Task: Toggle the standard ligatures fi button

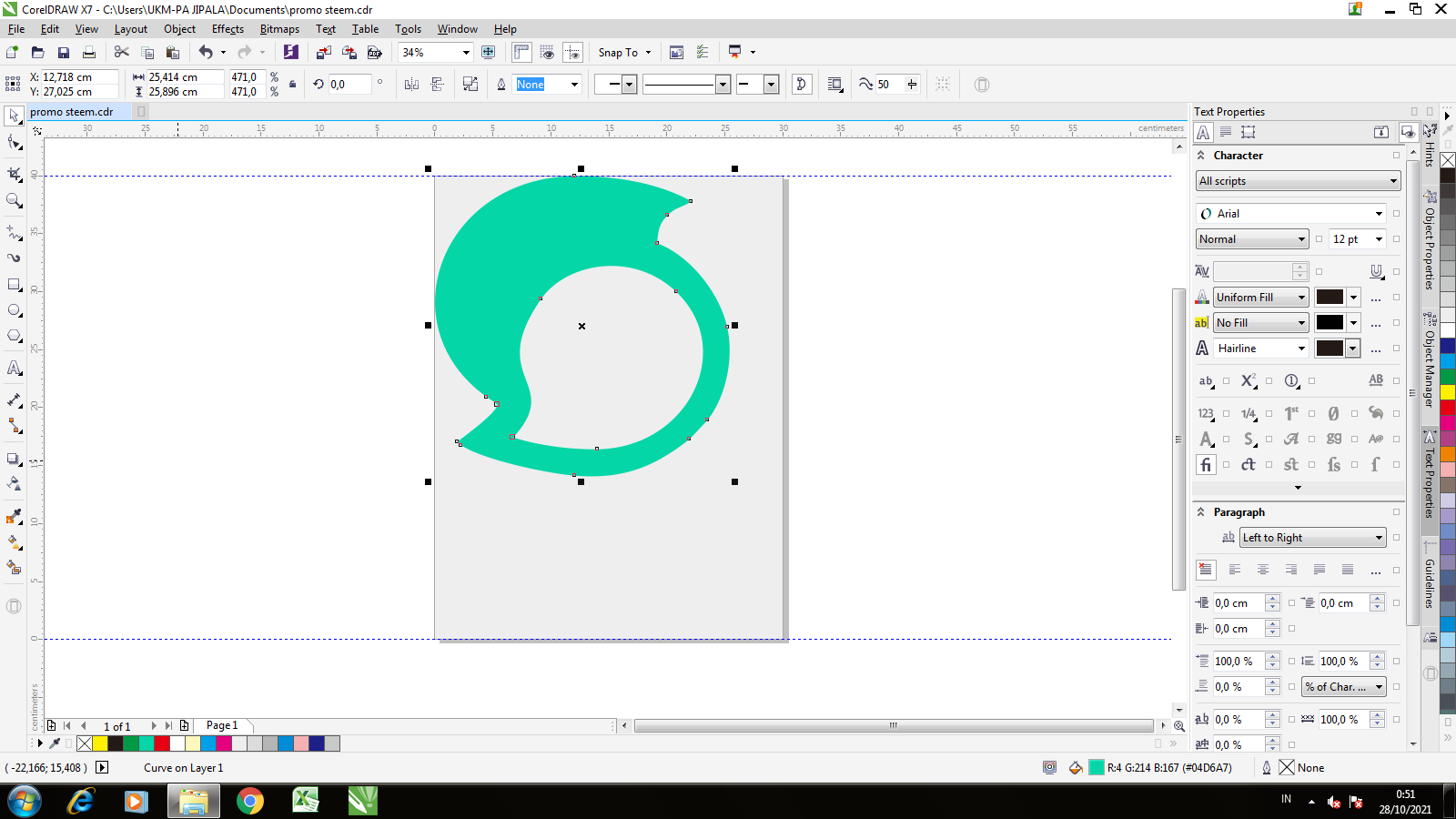Action: (1206, 465)
